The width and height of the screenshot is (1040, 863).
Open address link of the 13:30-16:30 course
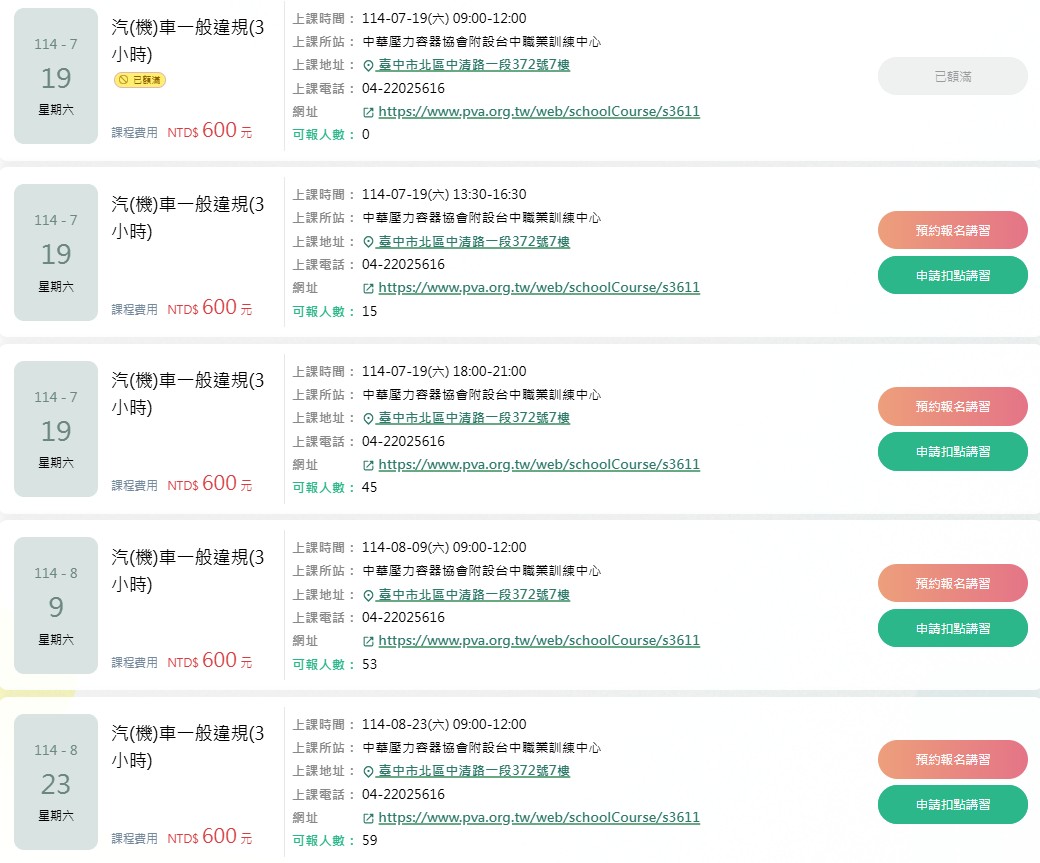(474, 241)
